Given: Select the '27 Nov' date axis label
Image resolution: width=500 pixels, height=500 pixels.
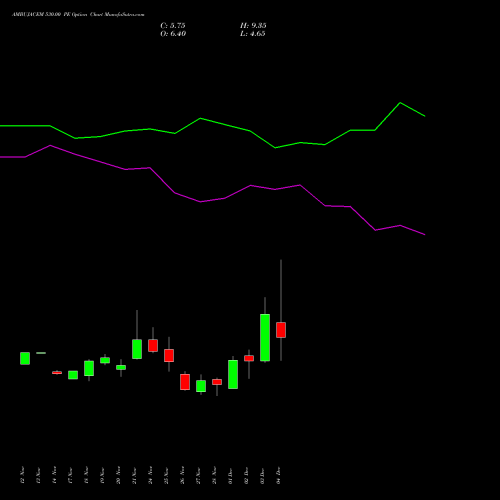Looking at the screenshot, I should tap(198, 475).
